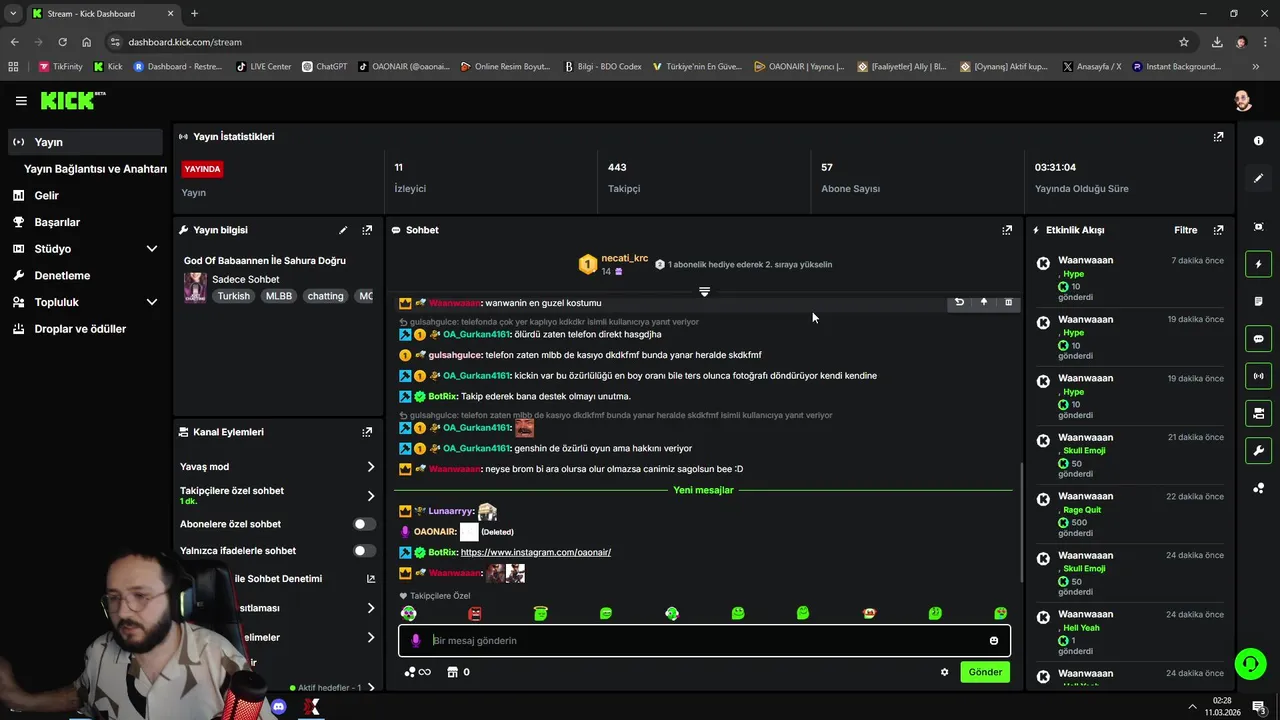The width and height of the screenshot is (1280, 720).
Task: Expand the Topluluk sidebar section
Action: point(152,302)
